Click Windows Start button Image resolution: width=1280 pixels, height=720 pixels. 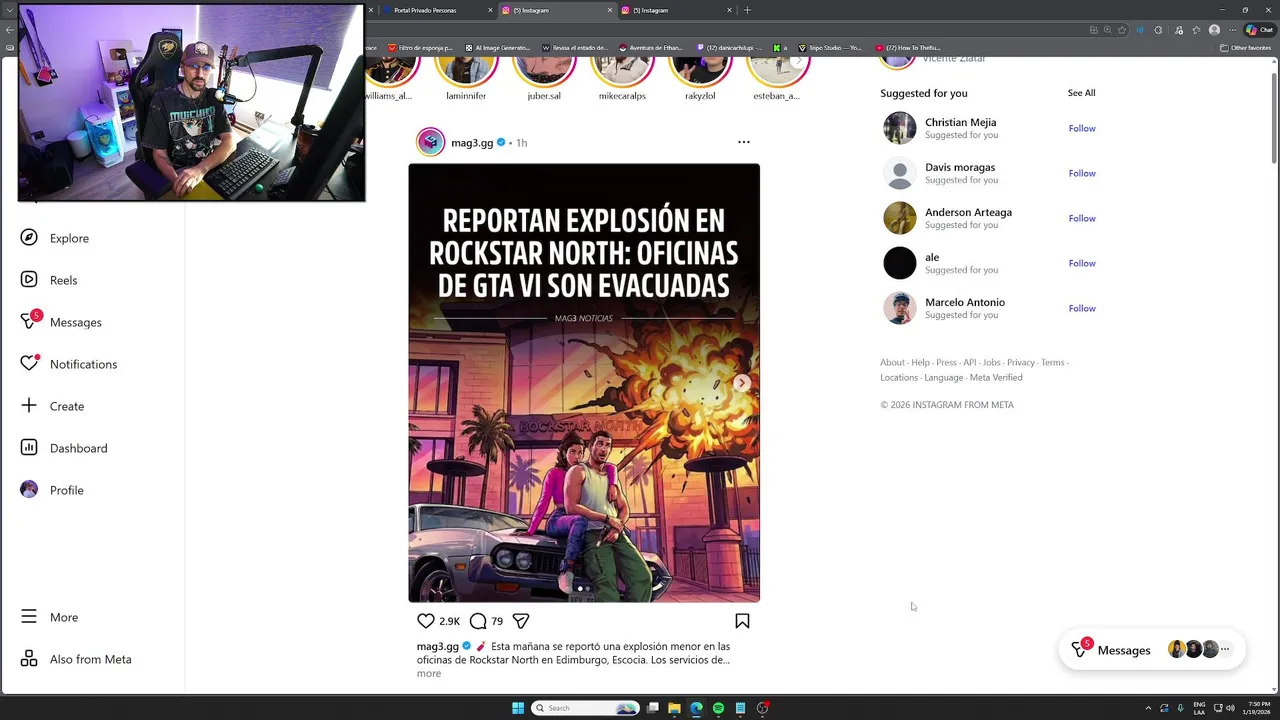518,708
